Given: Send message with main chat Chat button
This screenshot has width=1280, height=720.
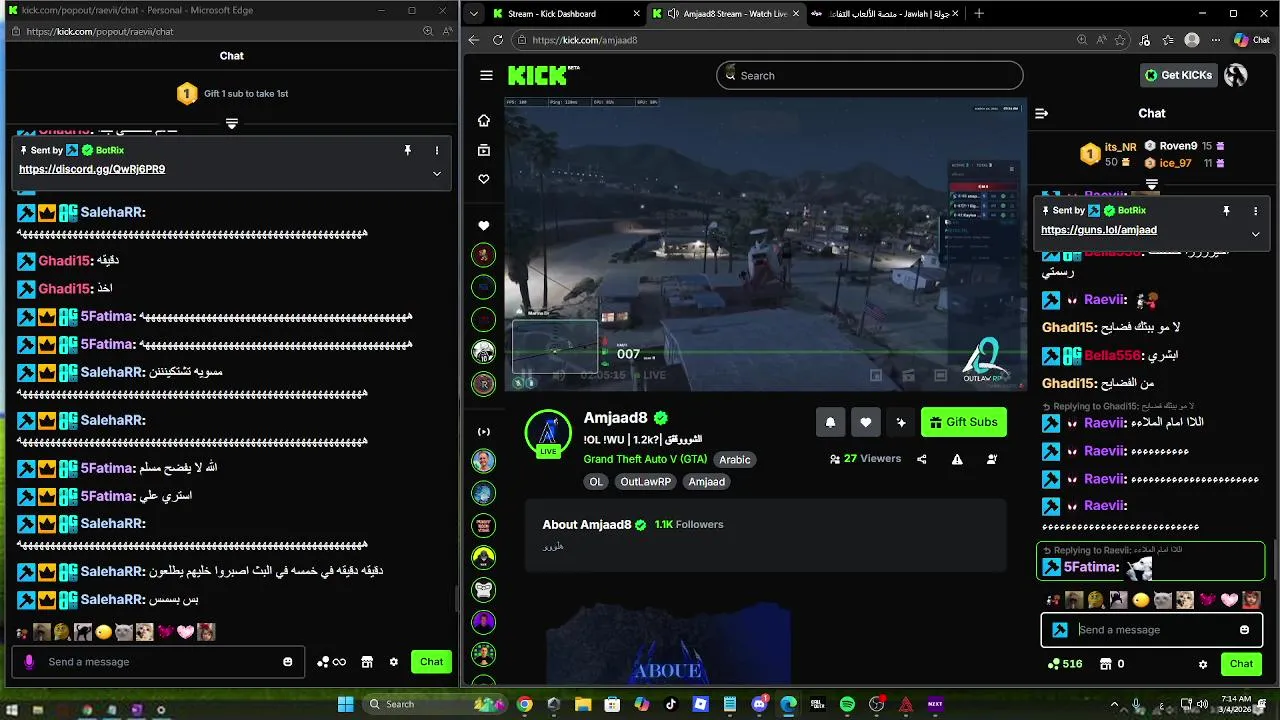Looking at the screenshot, I should tap(1241, 664).
